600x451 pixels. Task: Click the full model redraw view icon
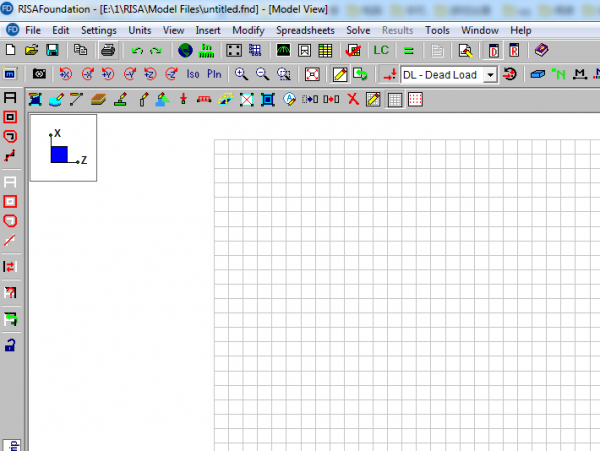point(312,74)
